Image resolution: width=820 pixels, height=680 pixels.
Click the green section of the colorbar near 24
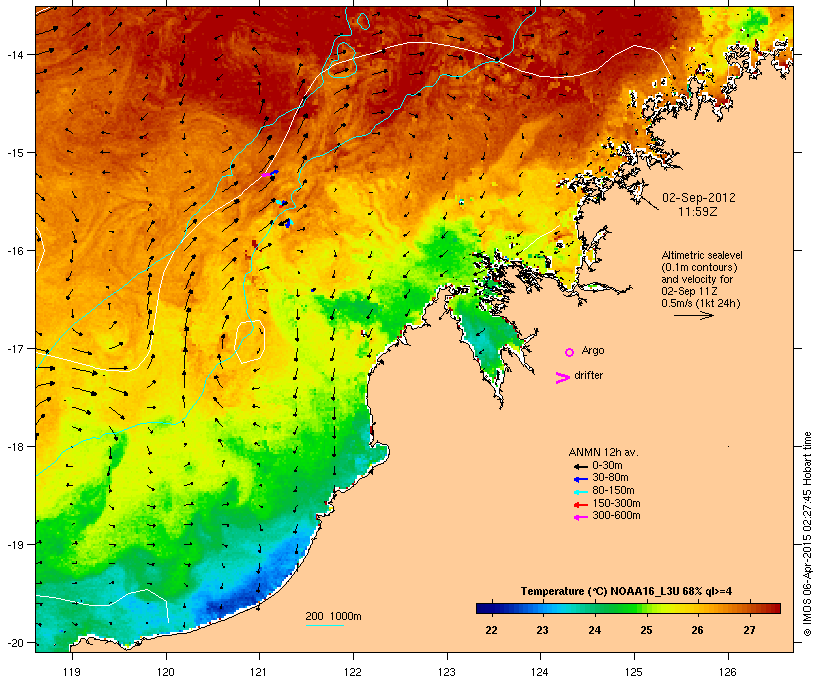tap(595, 608)
